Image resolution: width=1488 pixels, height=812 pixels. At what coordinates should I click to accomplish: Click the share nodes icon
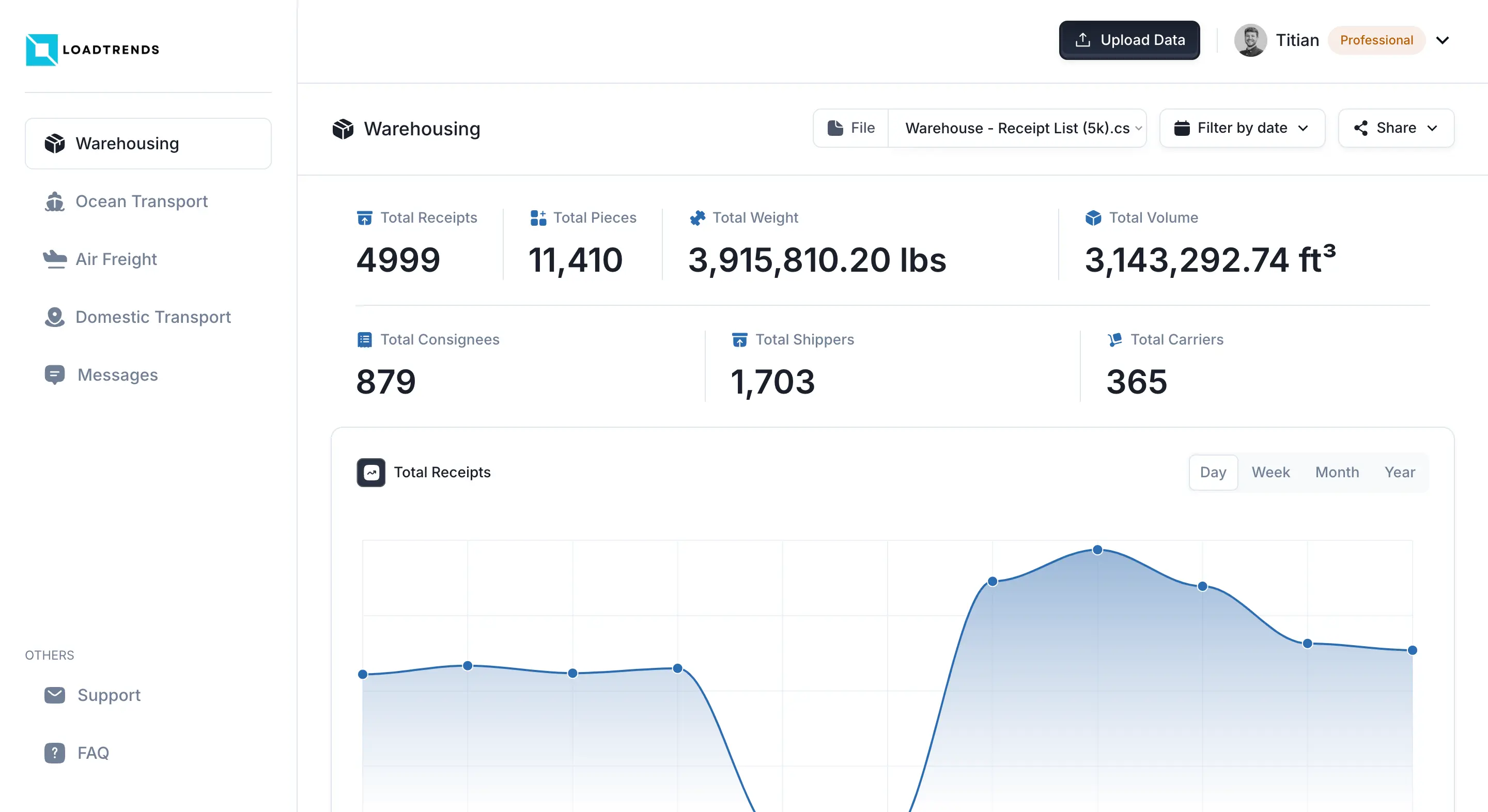[1361, 128]
